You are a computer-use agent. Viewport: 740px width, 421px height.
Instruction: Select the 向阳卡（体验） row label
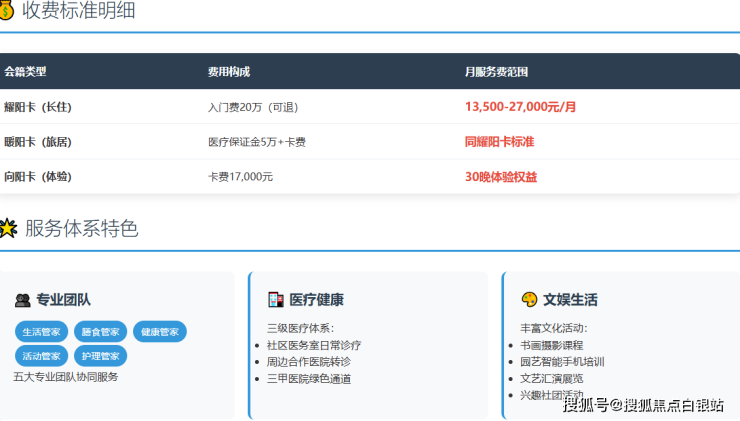click(38, 177)
